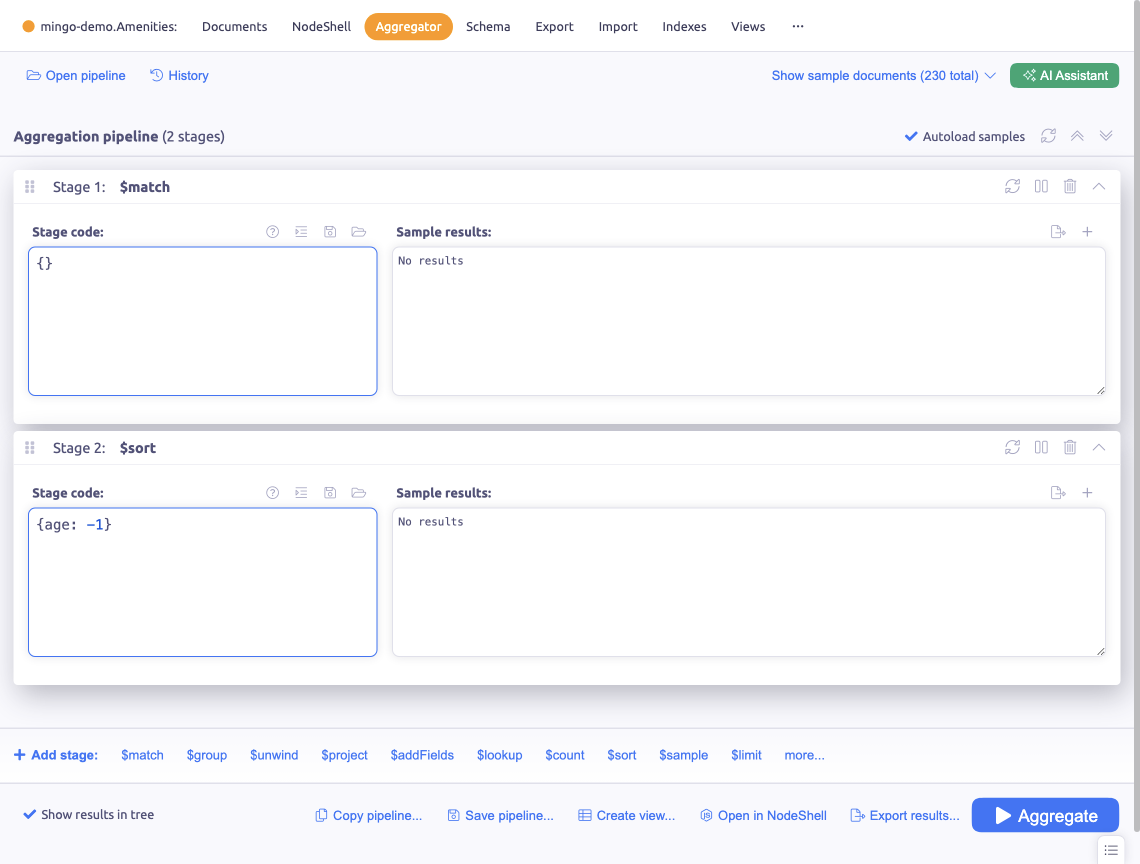Refresh Stage 2 sample results
1140x864 pixels.
coord(1012,448)
